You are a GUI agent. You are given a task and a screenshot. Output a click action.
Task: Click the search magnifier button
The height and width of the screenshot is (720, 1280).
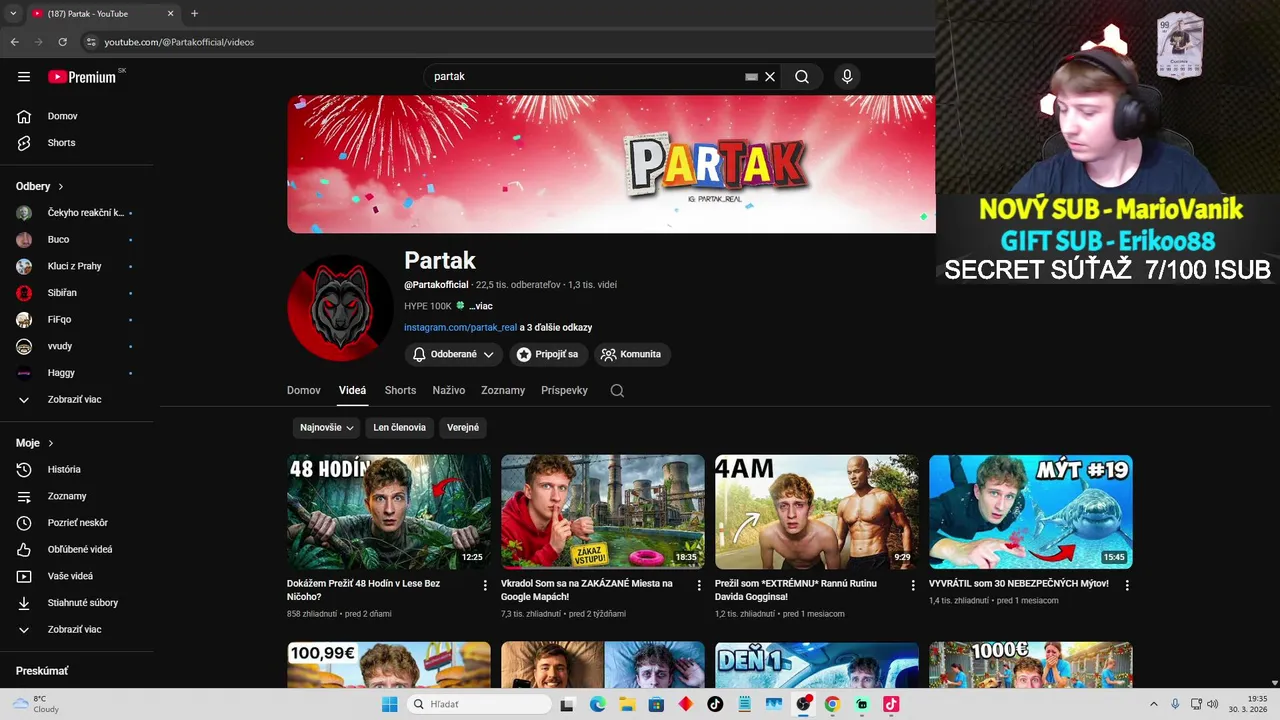[x=802, y=76]
